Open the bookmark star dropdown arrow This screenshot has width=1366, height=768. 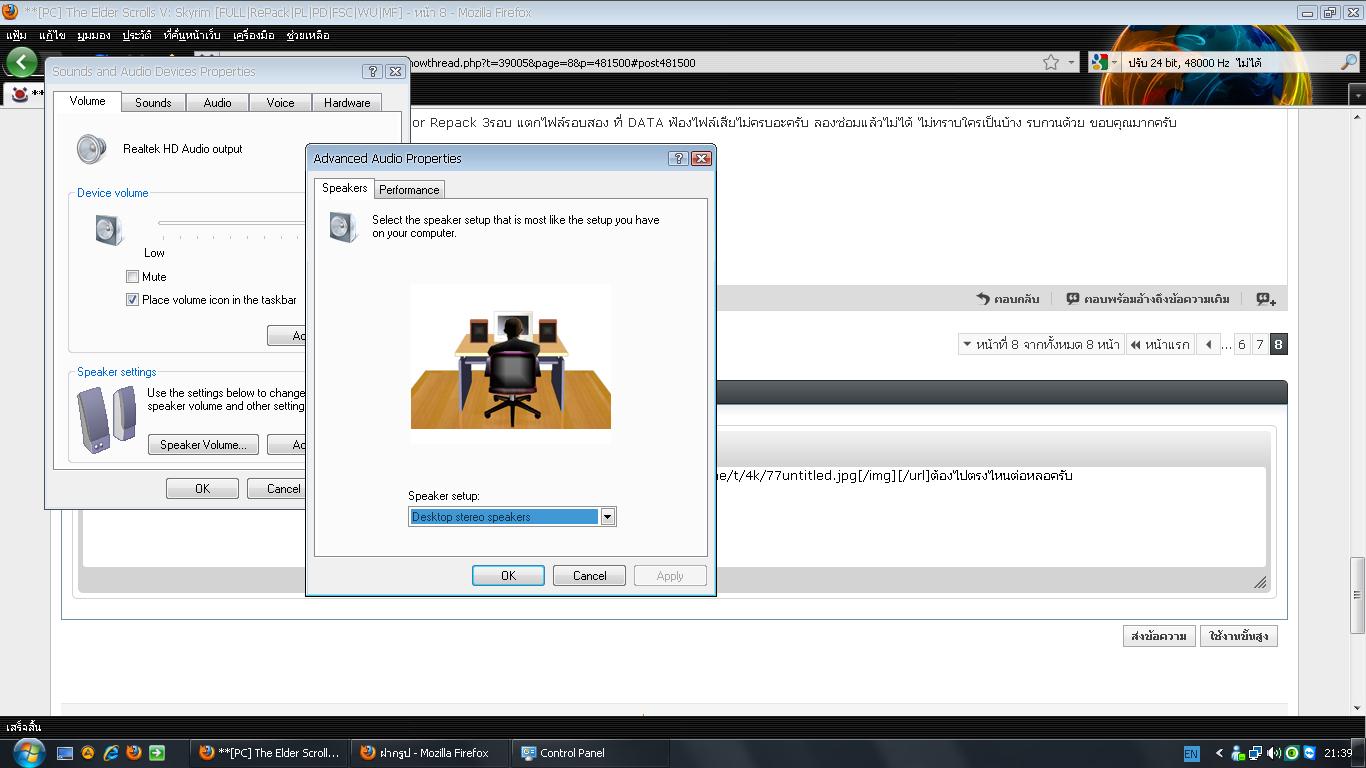pos(1071,62)
